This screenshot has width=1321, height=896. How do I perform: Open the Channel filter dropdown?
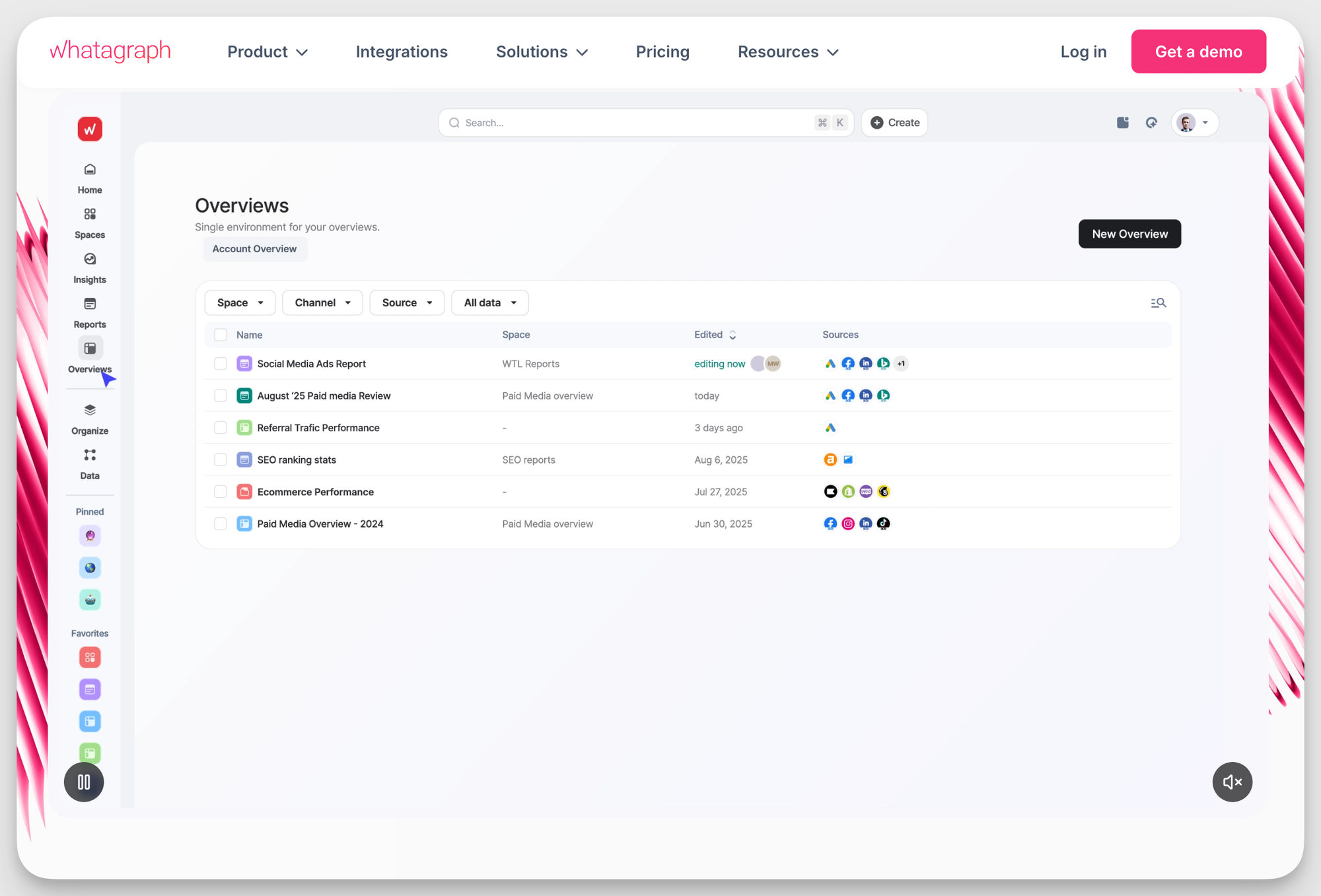pos(322,302)
